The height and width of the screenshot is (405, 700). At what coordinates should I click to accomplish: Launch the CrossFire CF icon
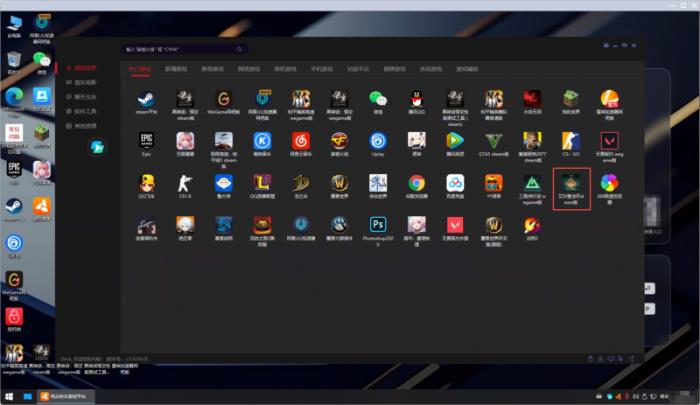pos(339,141)
